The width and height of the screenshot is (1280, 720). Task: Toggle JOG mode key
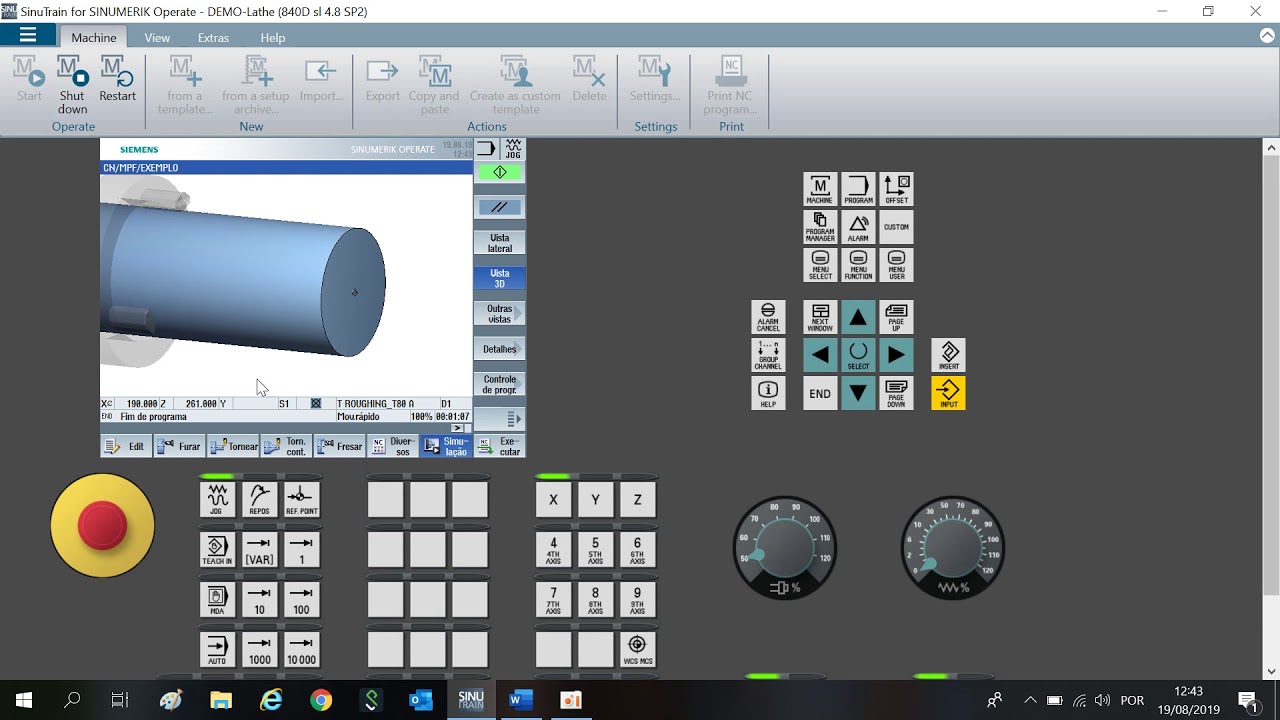(217, 499)
